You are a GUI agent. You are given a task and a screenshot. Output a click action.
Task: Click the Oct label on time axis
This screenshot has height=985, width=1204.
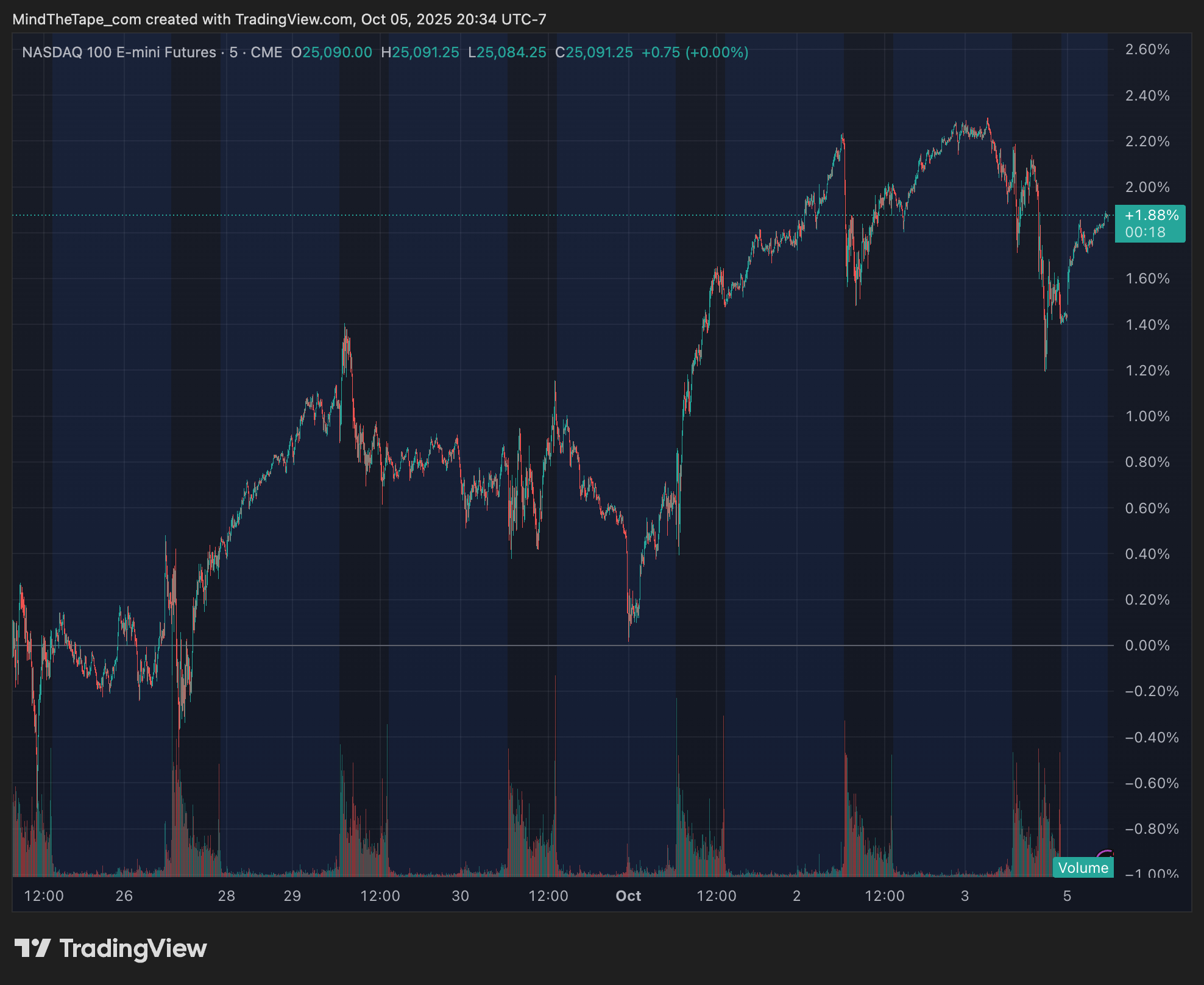[x=628, y=896]
